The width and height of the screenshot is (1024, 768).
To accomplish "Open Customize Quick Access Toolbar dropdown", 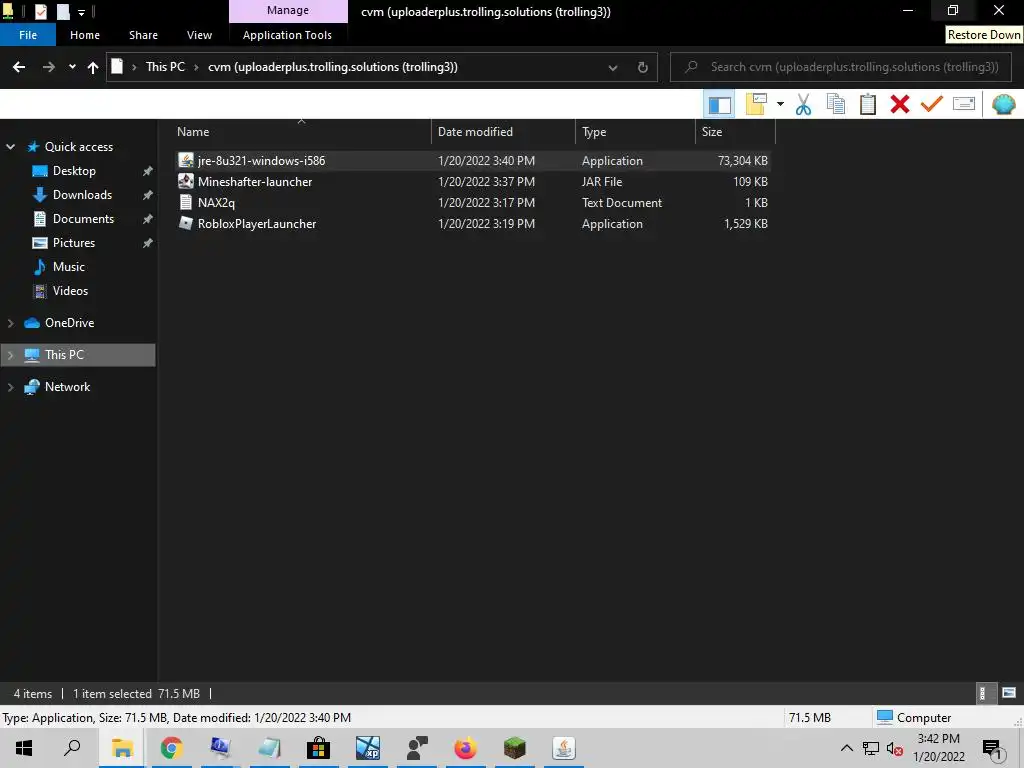I will [x=82, y=12].
